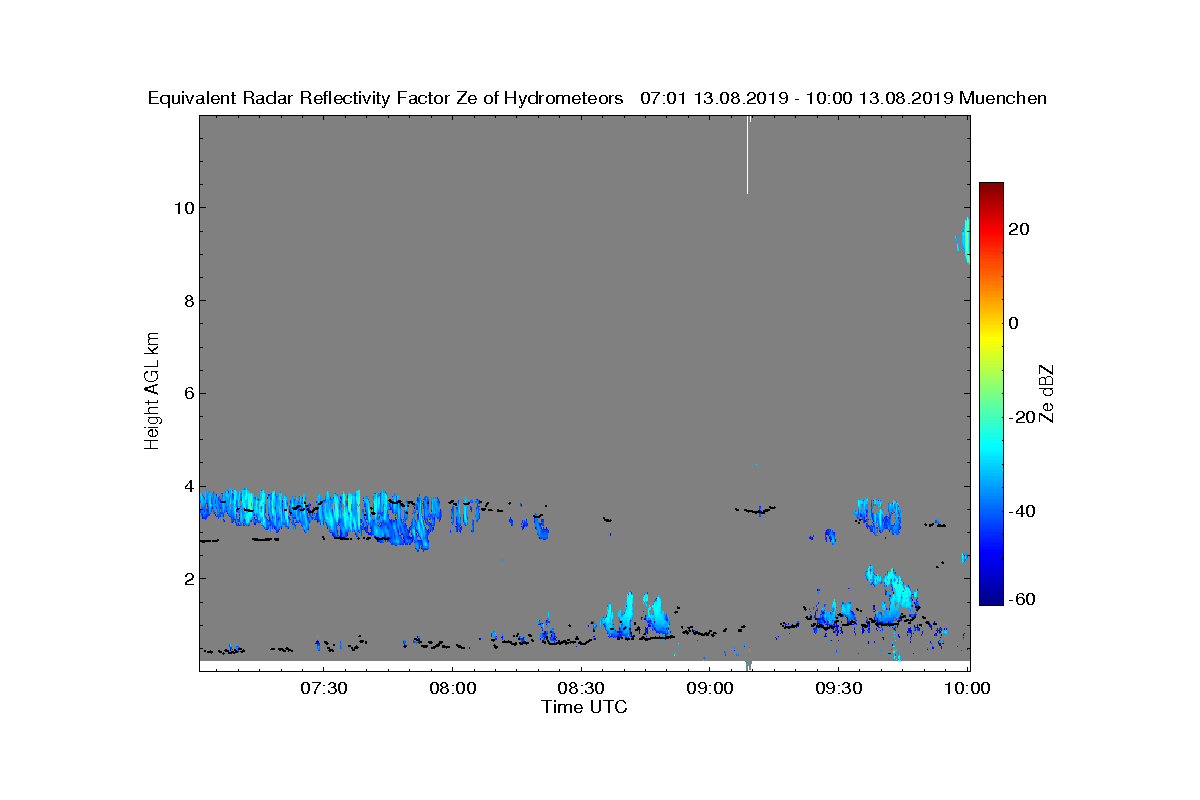
Task: Click the 10:00 time axis label
Action: point(967,688)
